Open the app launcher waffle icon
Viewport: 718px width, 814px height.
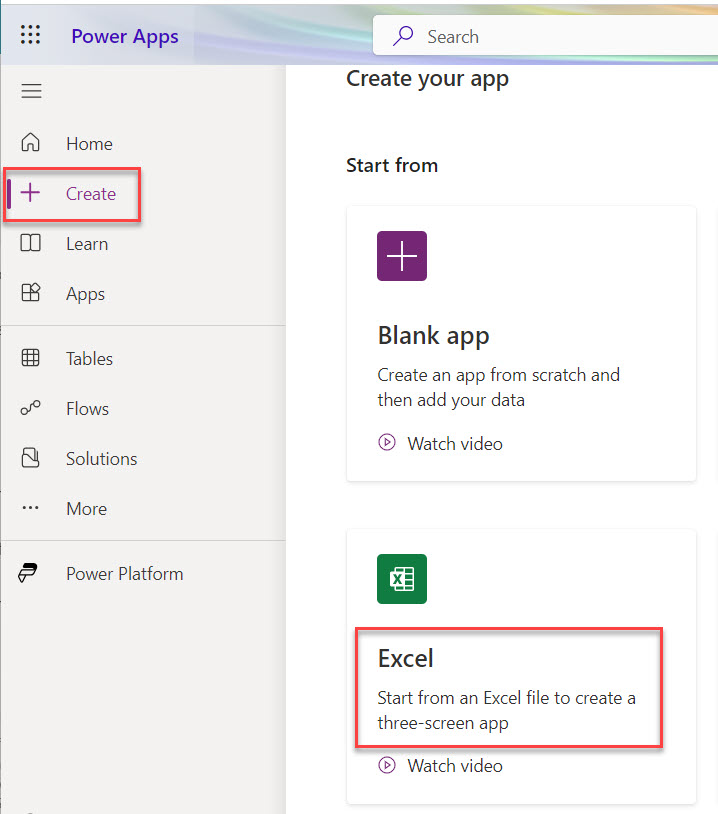(x=30, y=35)
